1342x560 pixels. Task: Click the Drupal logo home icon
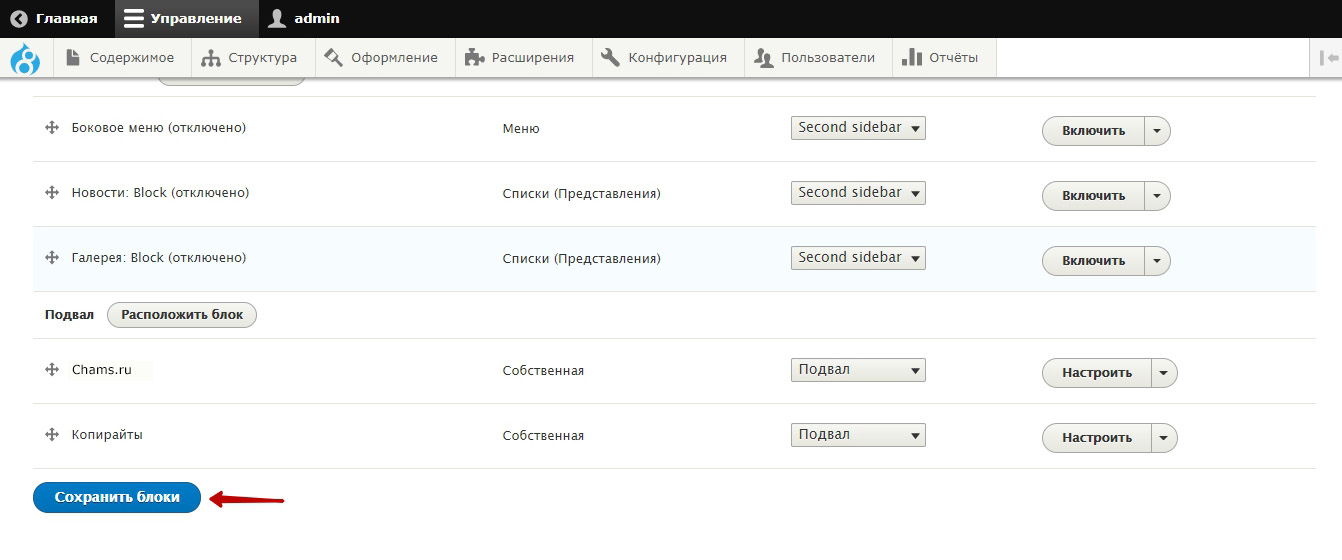pyautogui.click(x=25, y=59)
